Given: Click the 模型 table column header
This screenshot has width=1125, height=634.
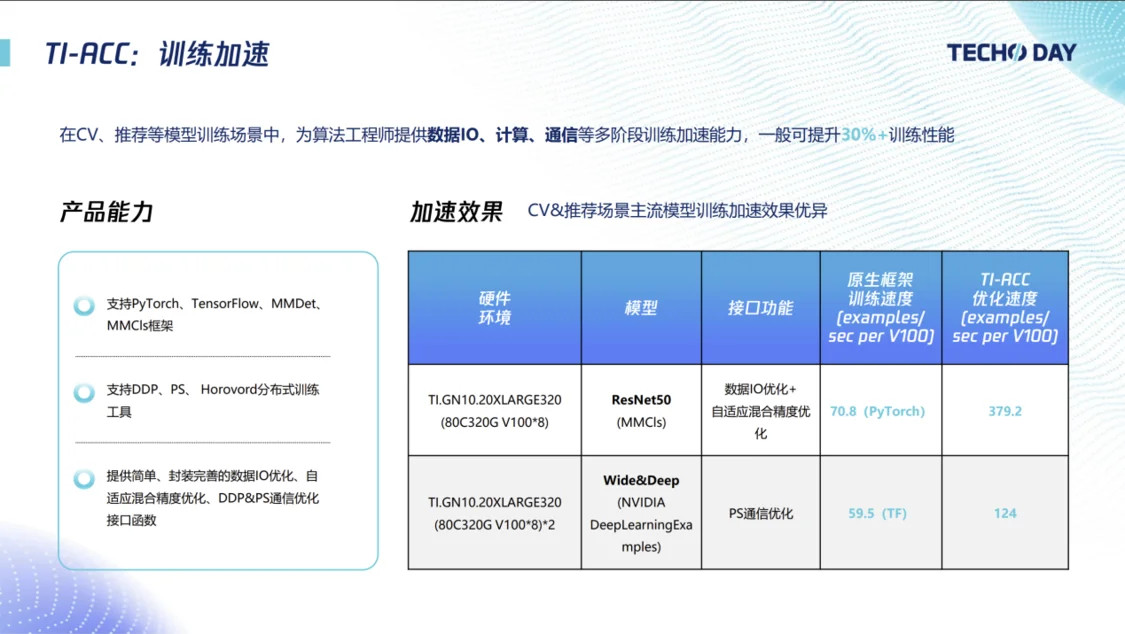Looking at the screenshot, I should coord(640,308).
